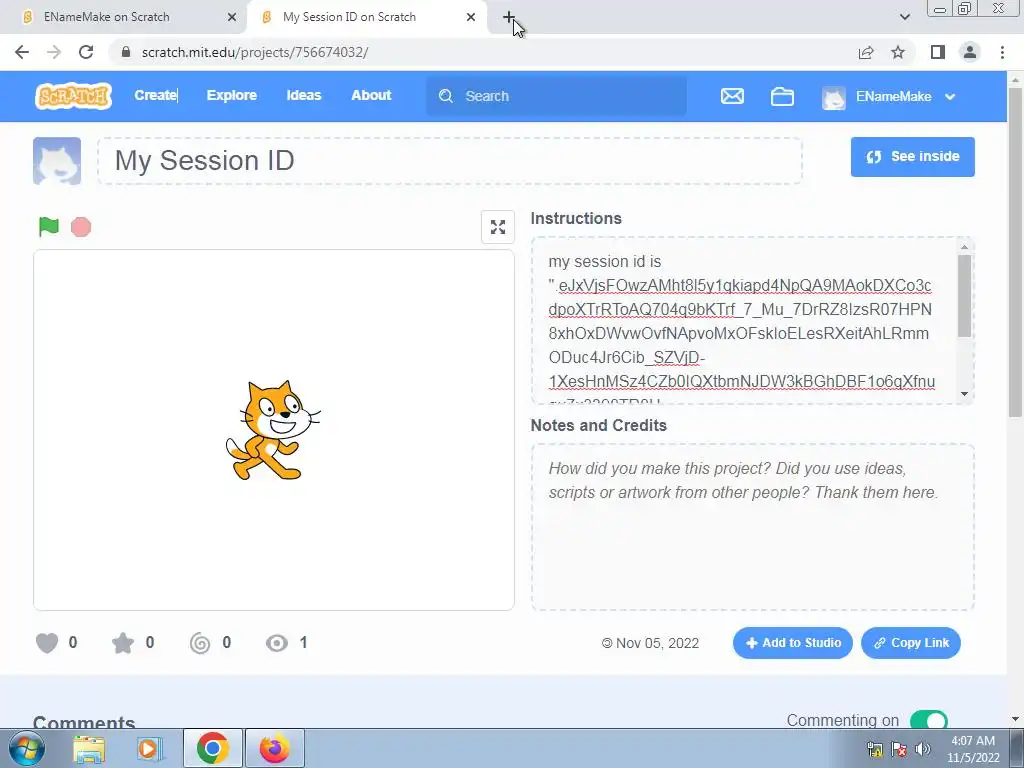
Task: Click inside the Notes and Credits box
Action: [x=753, y=527]
